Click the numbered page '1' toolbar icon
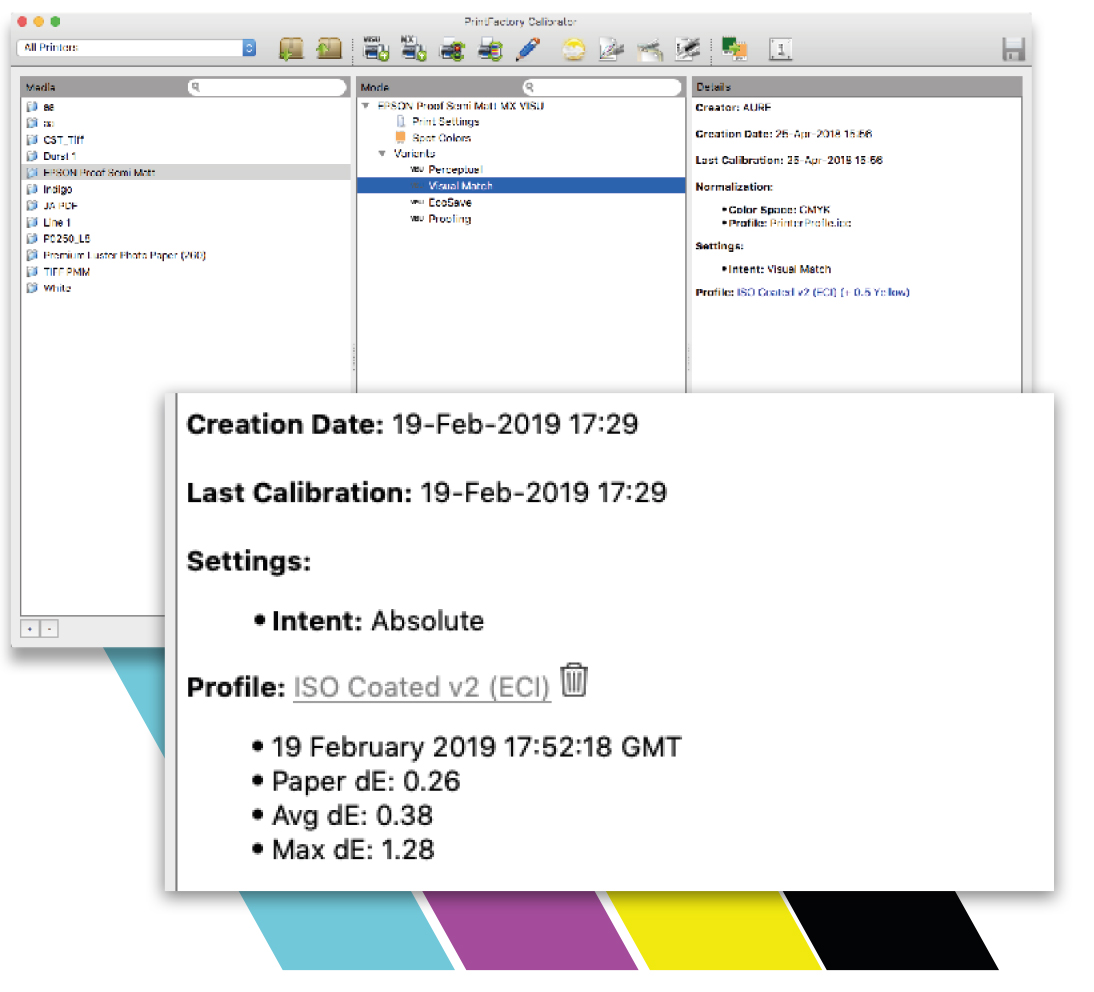Image resolution: width=1094 pixels, height=992 pixels. click(780, 49)
